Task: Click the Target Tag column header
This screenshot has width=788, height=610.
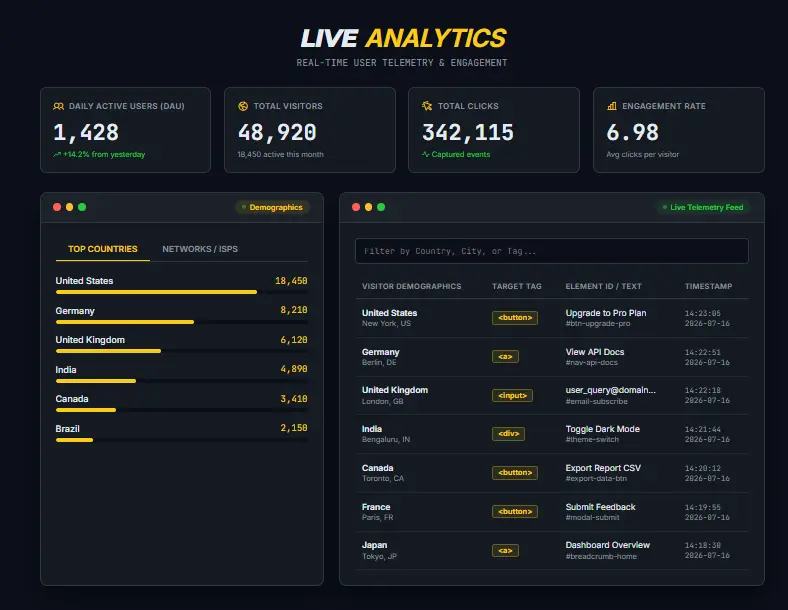Action: click(517, 286)
